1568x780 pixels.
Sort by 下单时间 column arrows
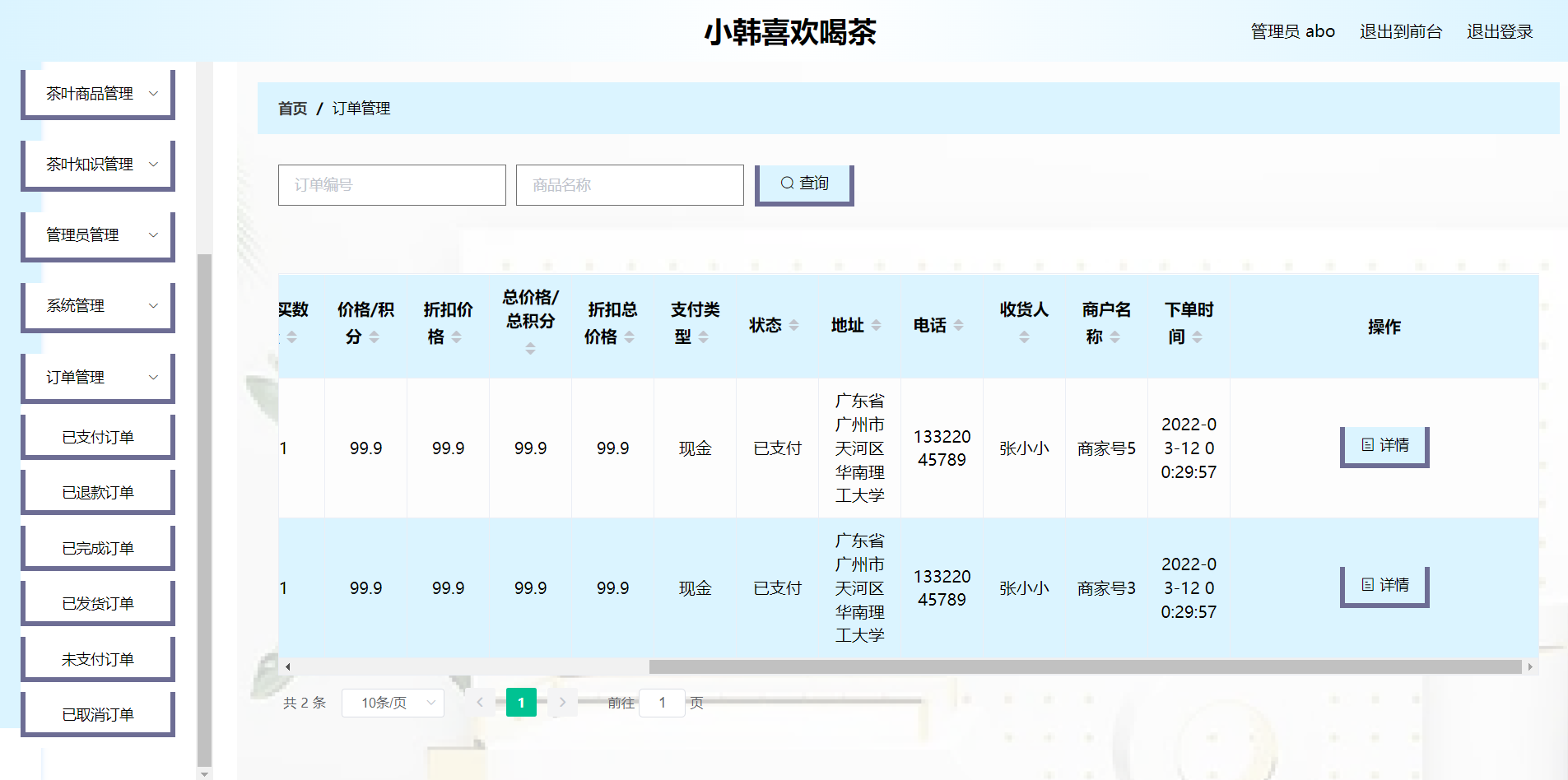click(1198, 337)
